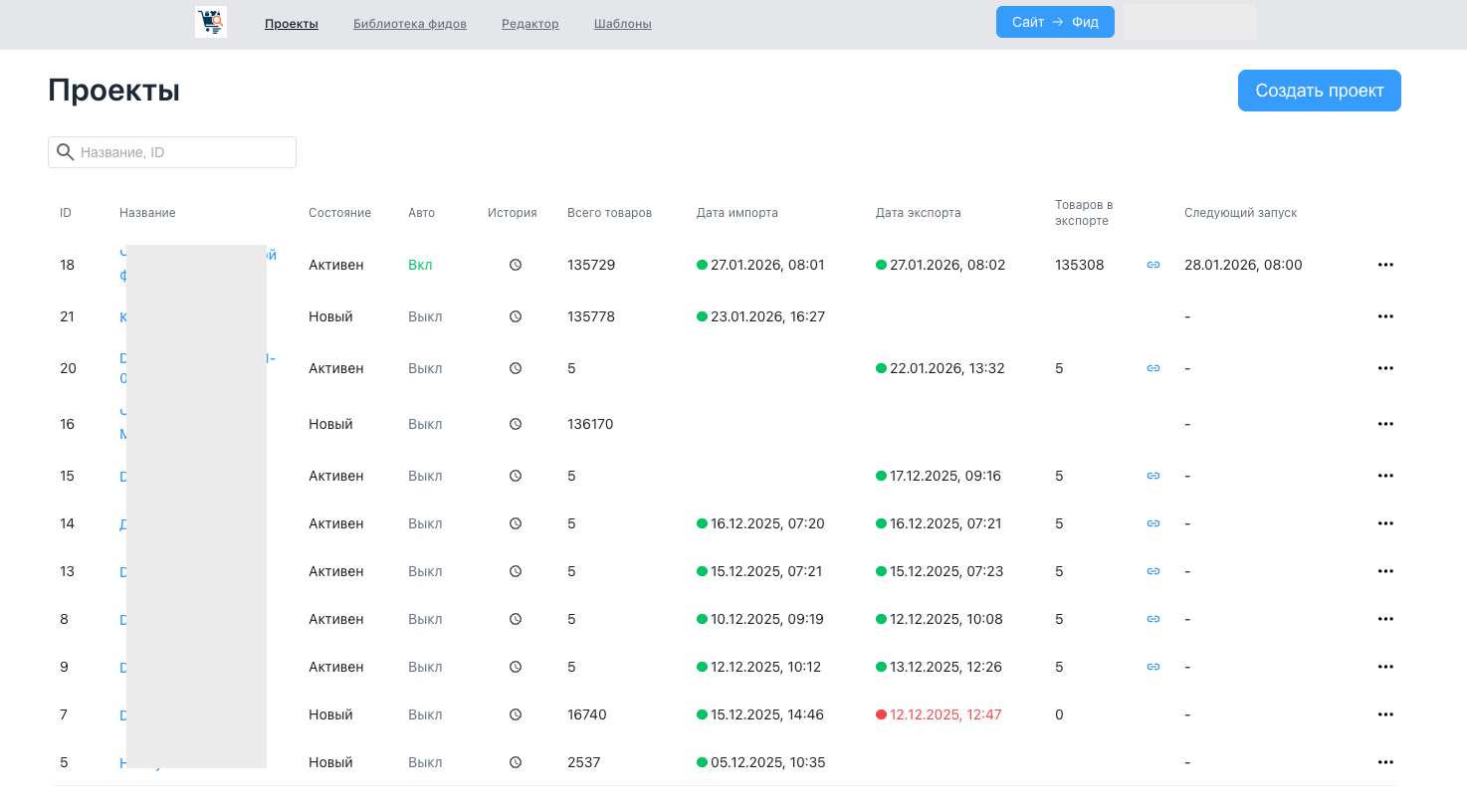Image resolution: width=1467 pixels, height=812 pixels.
Task: Open three-dot options menu for project 5
Action: click(x=1385, y=762)
